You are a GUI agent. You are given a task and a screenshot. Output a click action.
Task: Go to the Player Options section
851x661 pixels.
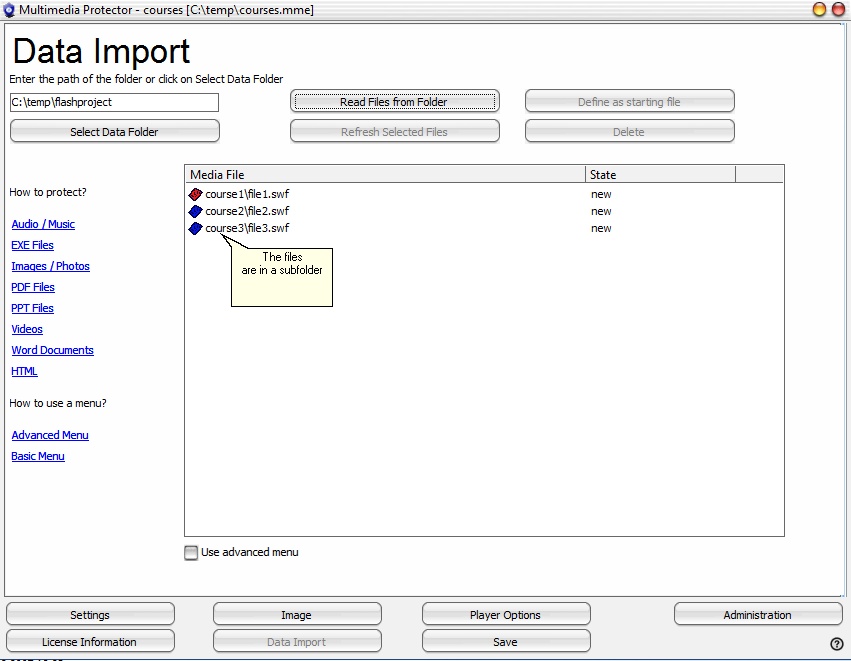click(x=505, y=615)
